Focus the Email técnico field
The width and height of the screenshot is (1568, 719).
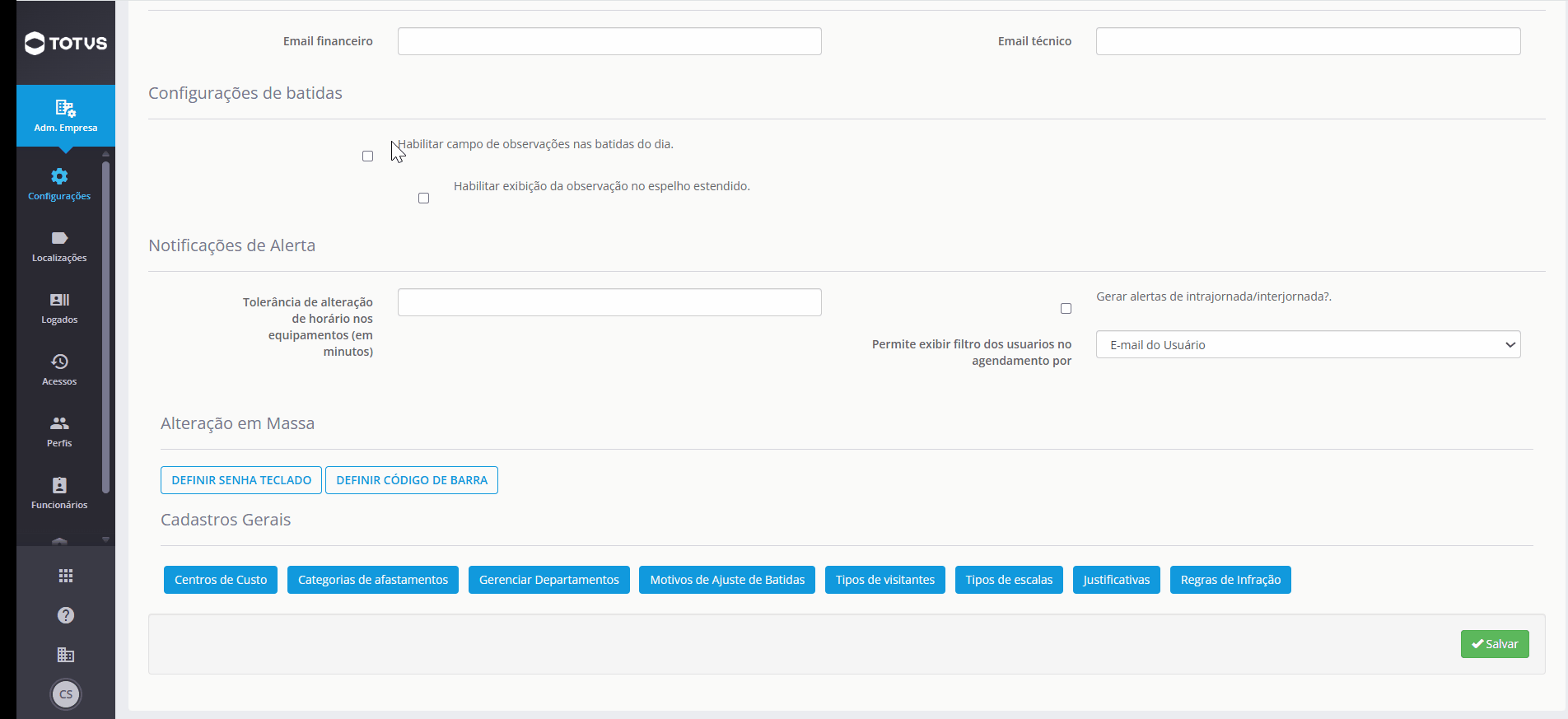coord(1308,41)
